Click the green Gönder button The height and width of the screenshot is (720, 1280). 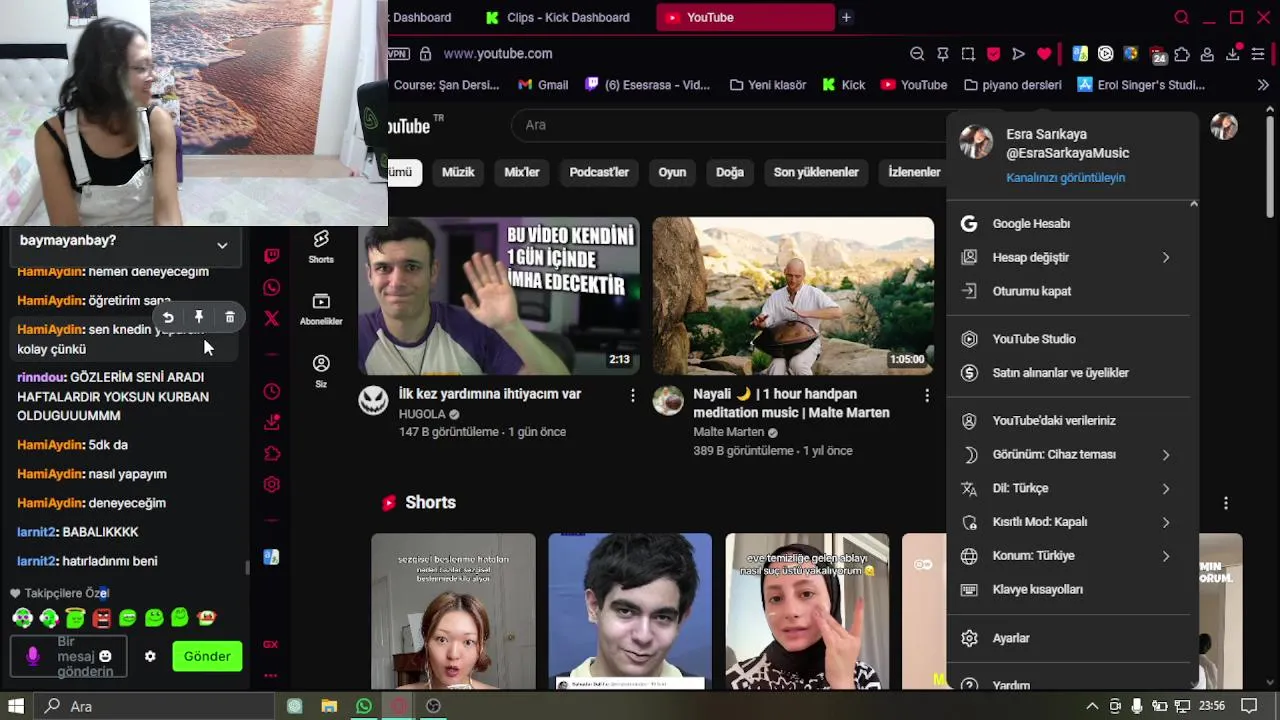coord(207,656)
